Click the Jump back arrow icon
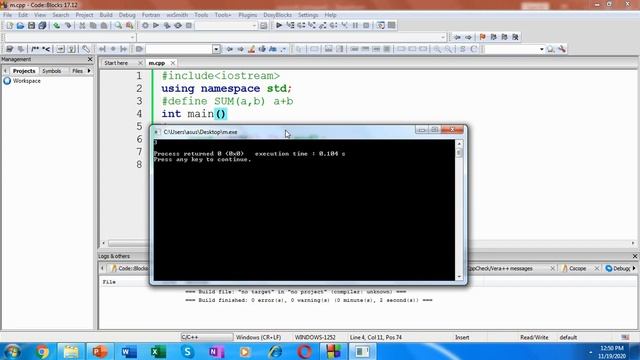Screen dimensions: 640x360 click(457, 37)
